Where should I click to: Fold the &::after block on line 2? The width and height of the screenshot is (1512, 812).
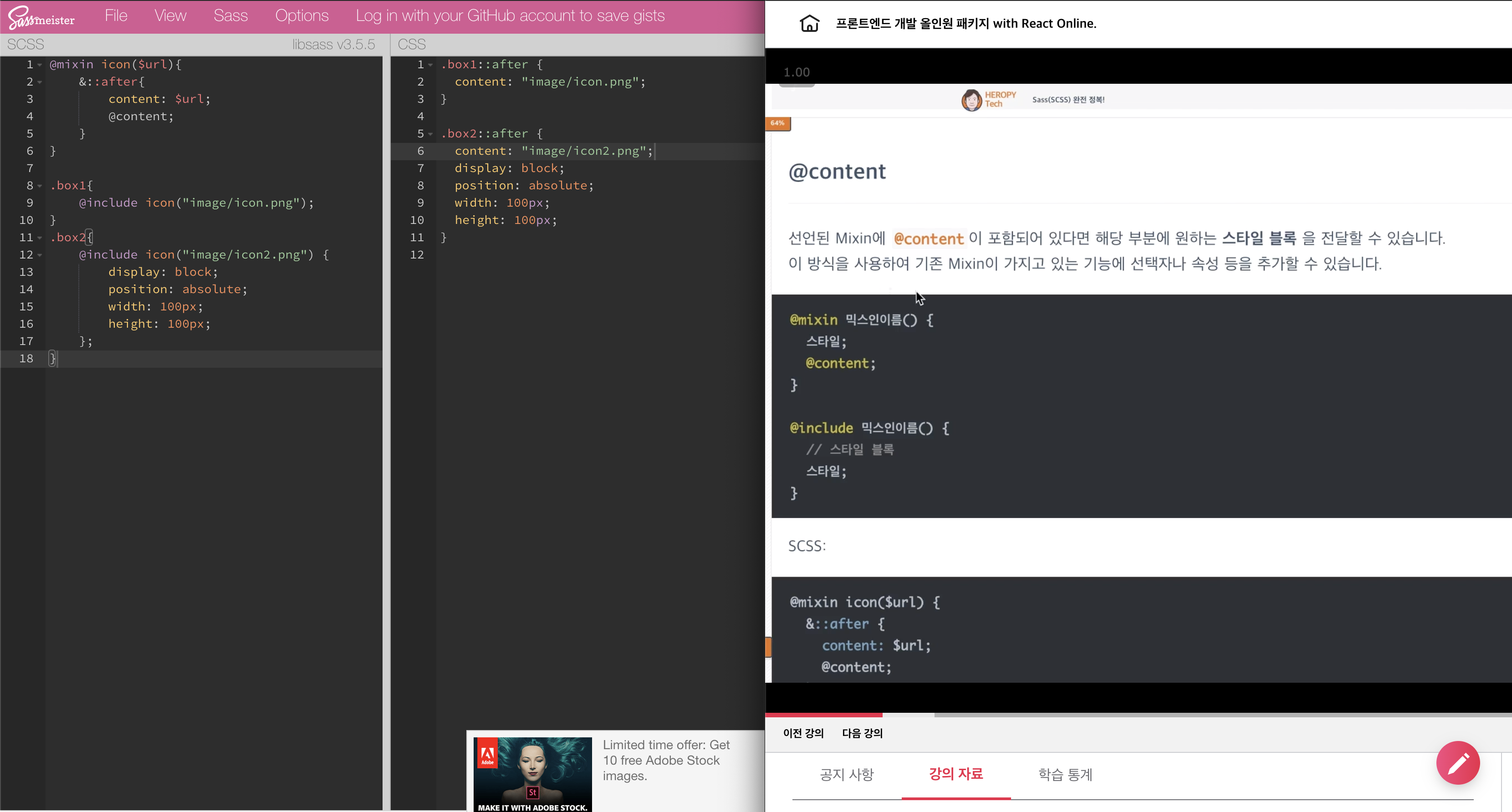40,82
